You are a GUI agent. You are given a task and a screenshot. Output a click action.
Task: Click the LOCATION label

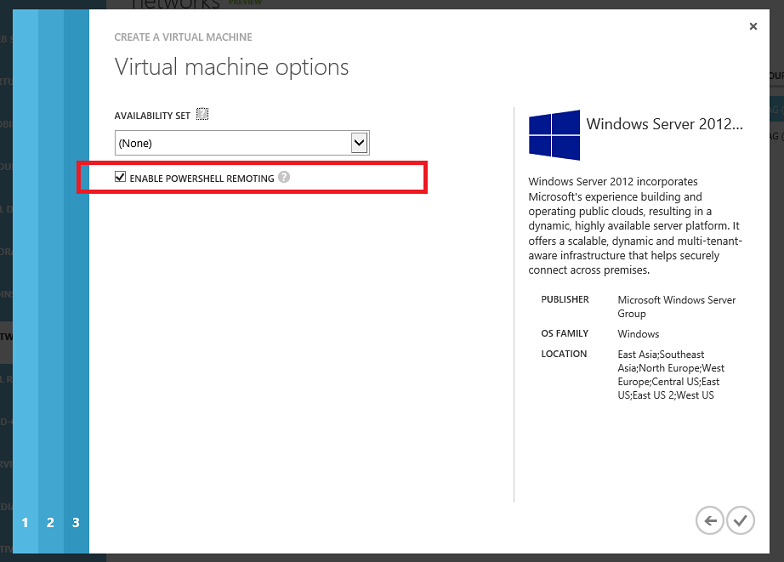[564, 354]
